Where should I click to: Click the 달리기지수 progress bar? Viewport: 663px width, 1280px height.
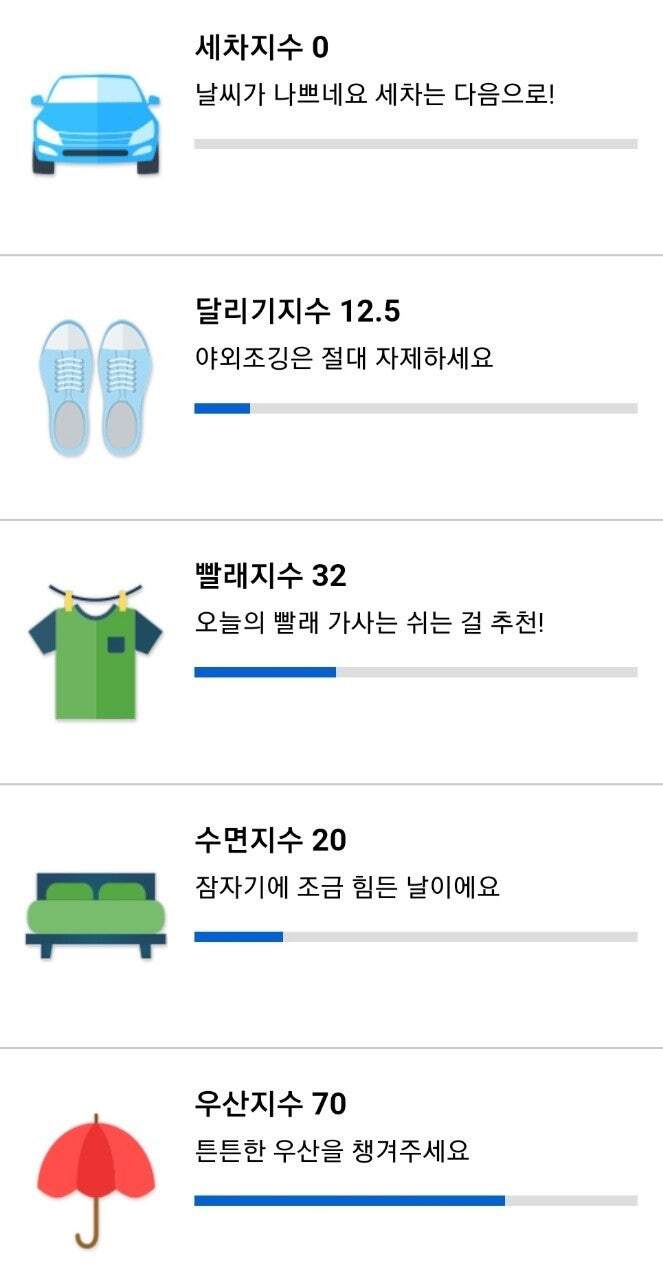tap(415, 408)
